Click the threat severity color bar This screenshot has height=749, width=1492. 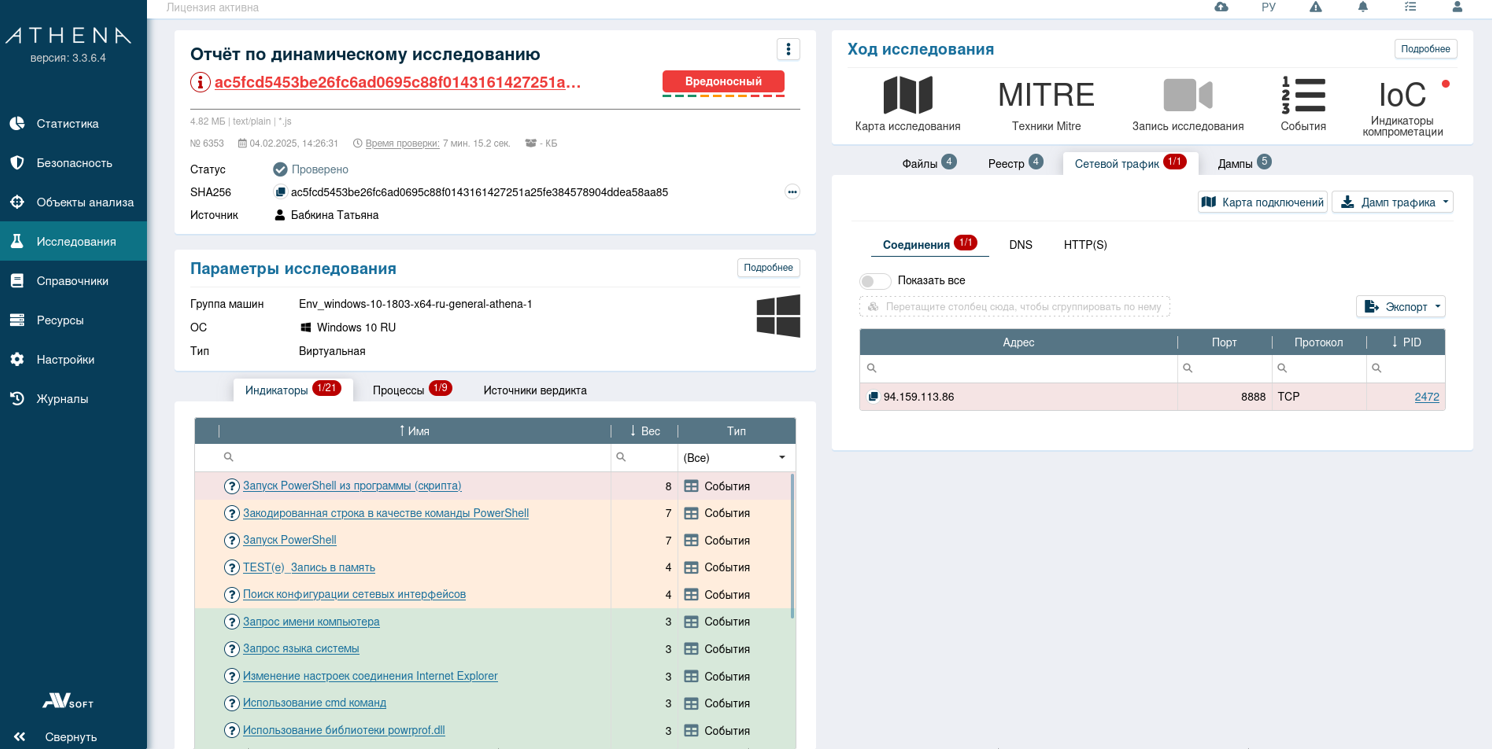(x=723, y=96)
